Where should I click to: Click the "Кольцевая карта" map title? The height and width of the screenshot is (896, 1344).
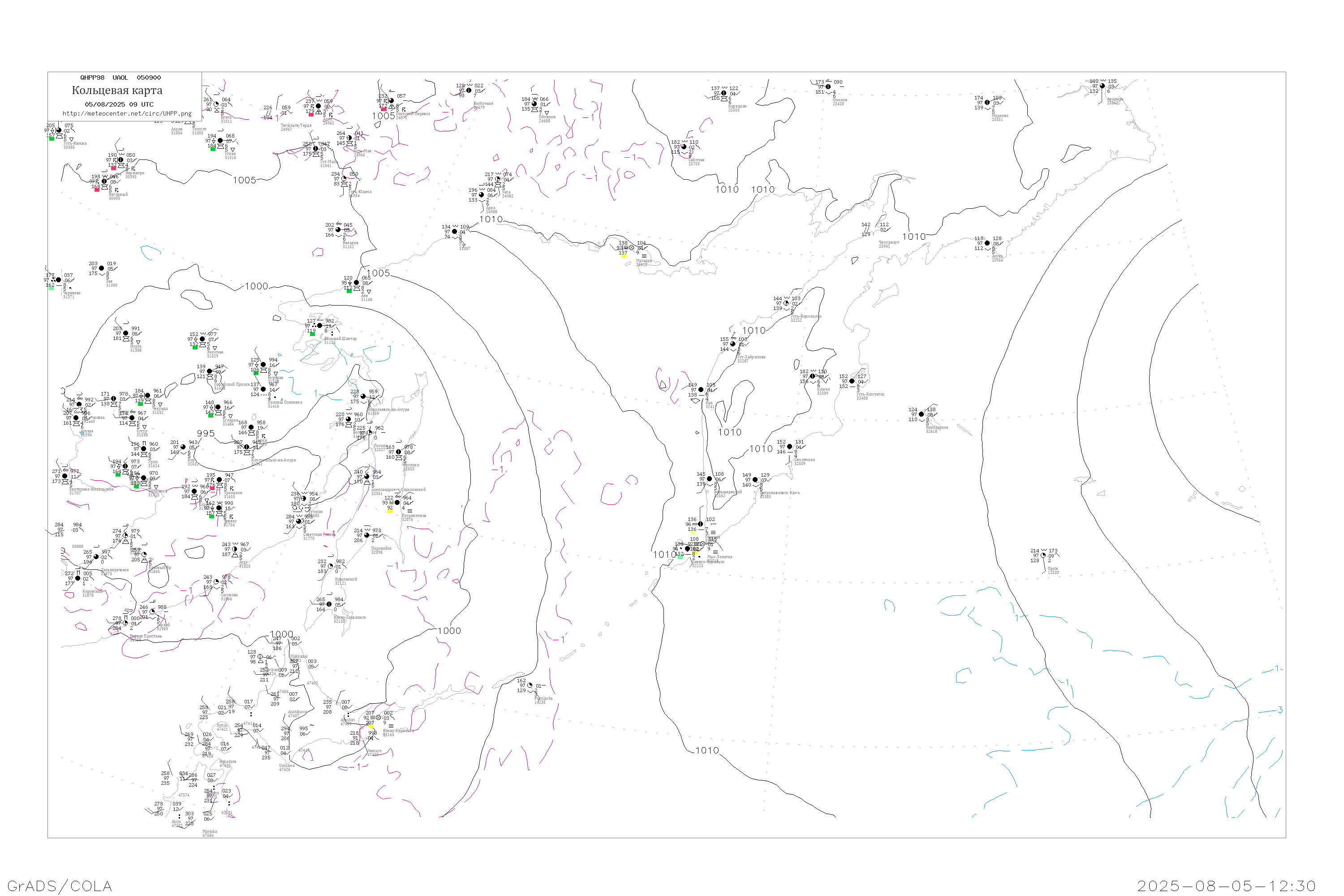tap(117, 90)
